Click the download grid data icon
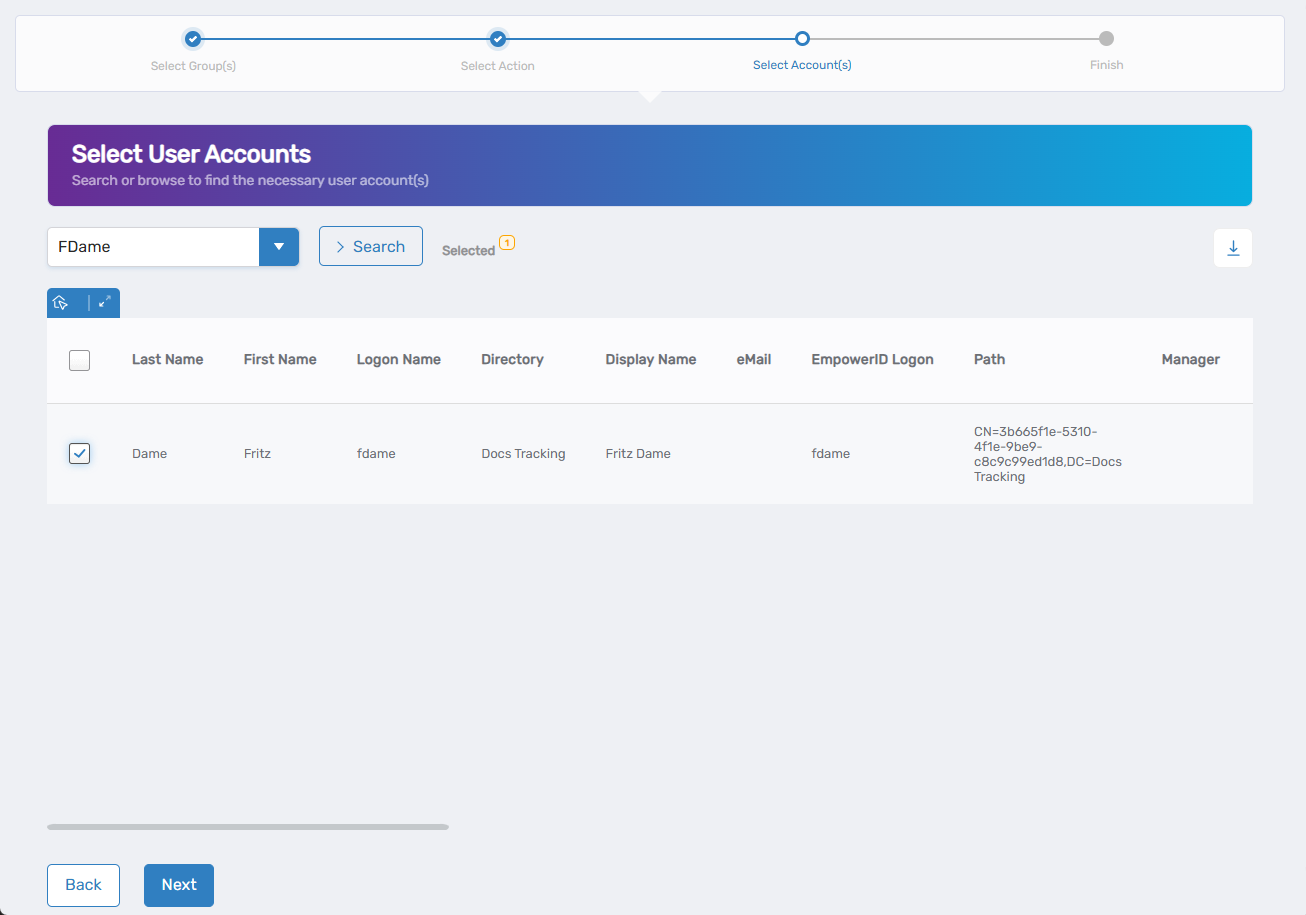1306x915 pixels. pyautogui.click(x=1232, y=247)
